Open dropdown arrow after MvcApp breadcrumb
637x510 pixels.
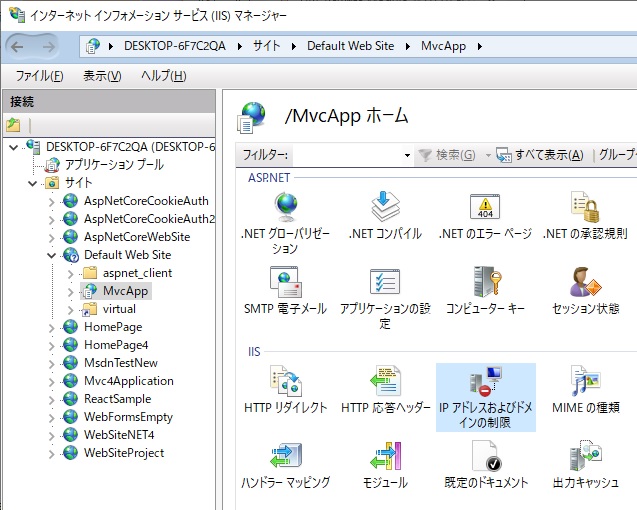479,47
